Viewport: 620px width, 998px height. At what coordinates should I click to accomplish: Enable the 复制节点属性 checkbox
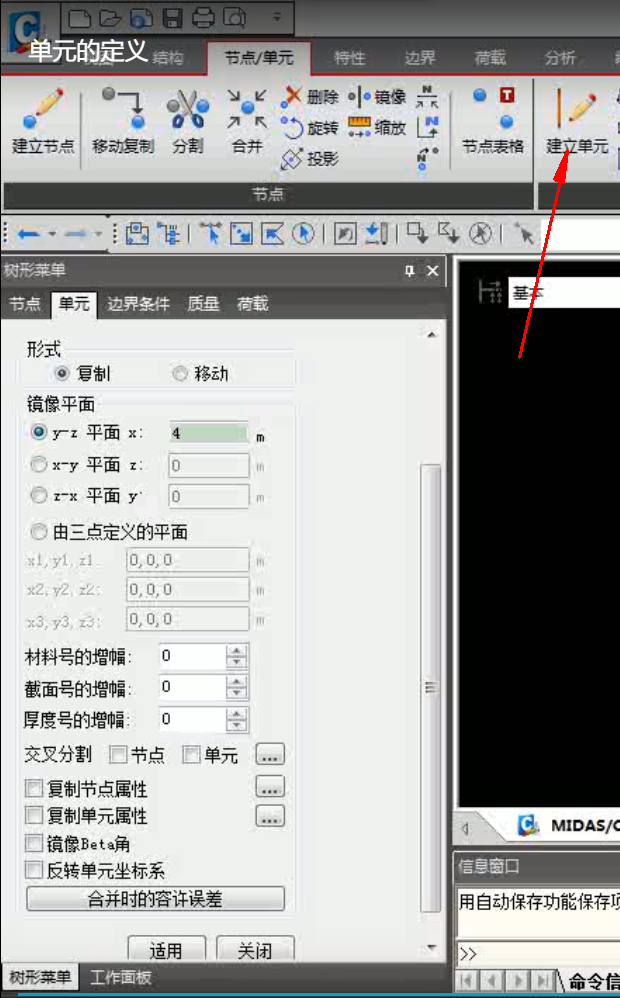(x=34, y=789)
